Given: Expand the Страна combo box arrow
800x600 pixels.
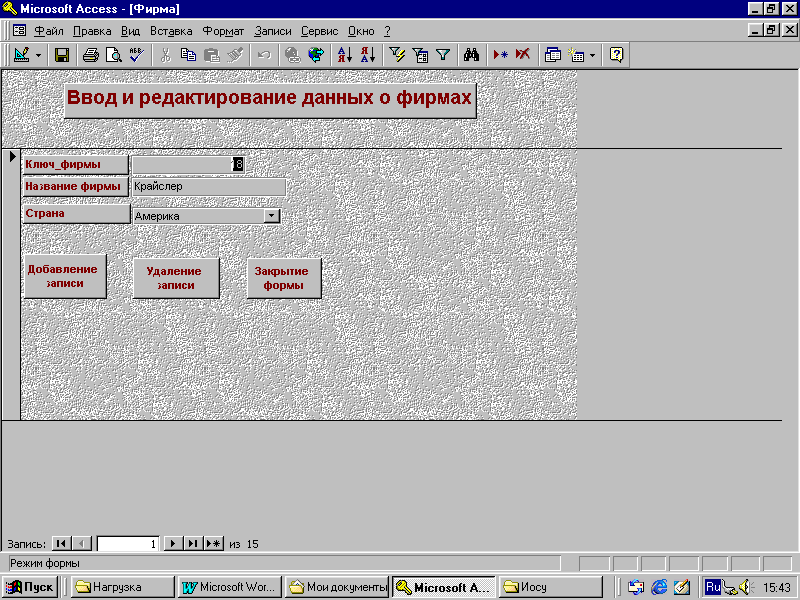Looking at the screenshot, I should coord(271,216).
